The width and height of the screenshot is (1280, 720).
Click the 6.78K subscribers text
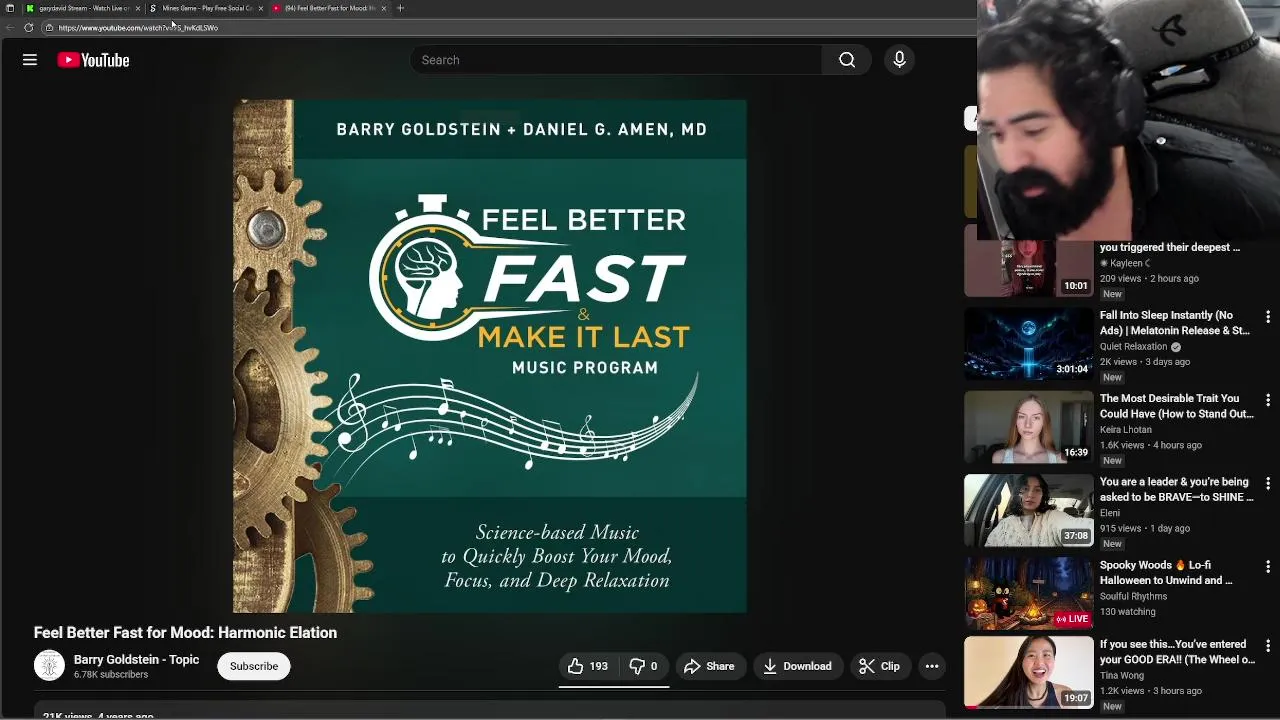tap(111, 675)
